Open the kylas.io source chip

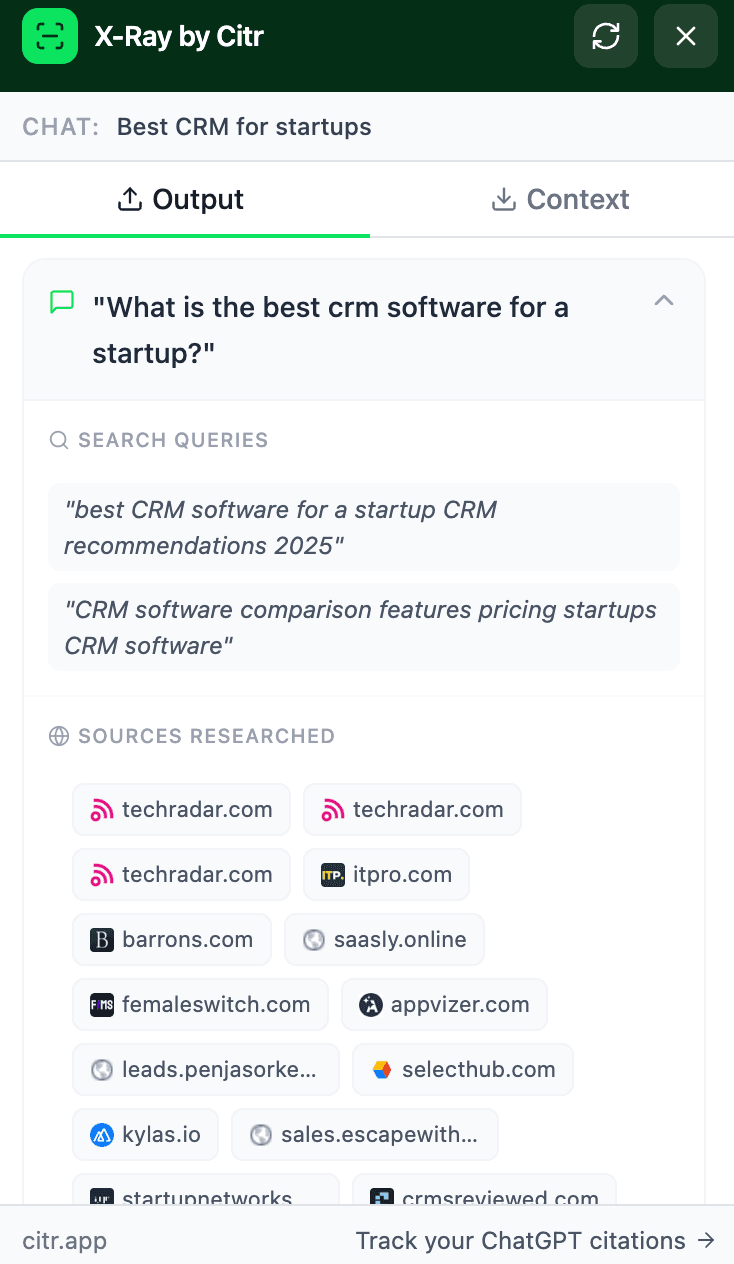145,1134
